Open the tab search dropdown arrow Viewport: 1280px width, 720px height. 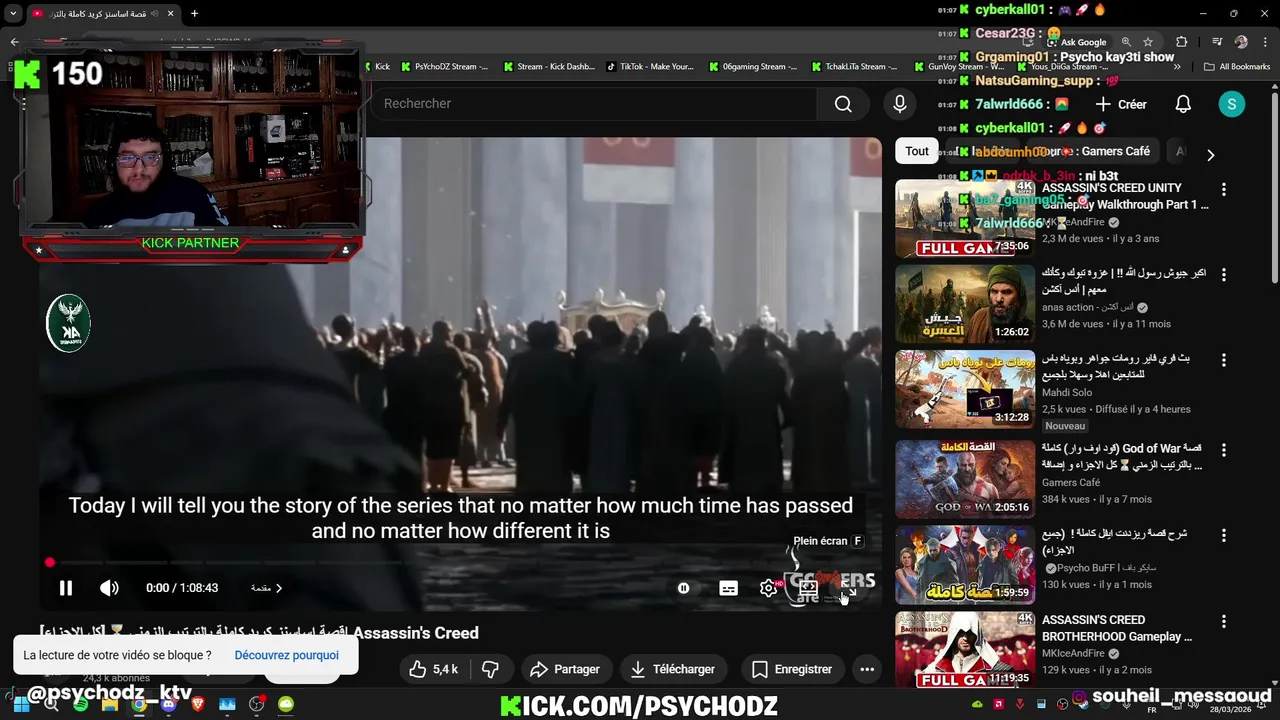point(13,14)
